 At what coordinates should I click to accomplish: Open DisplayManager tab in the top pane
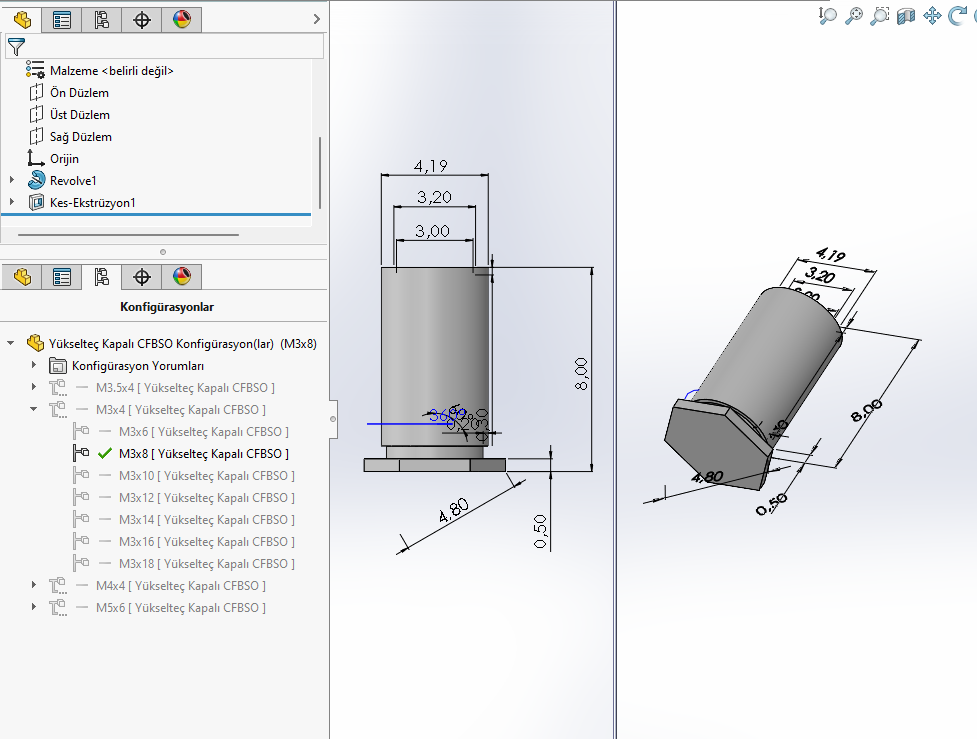tap(181, 19)
